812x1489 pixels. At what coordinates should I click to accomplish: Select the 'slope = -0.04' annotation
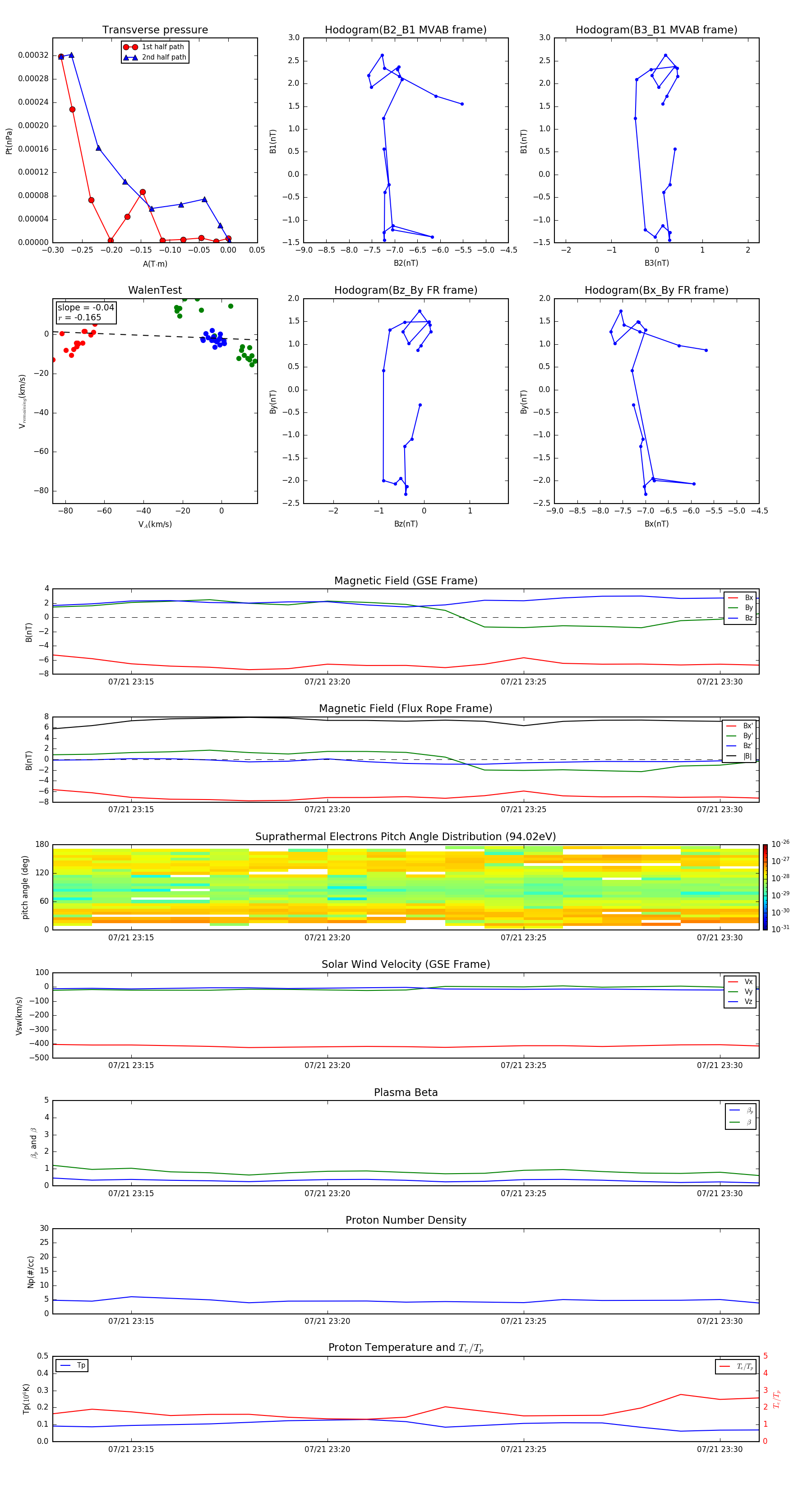click(x=86, y=308)
